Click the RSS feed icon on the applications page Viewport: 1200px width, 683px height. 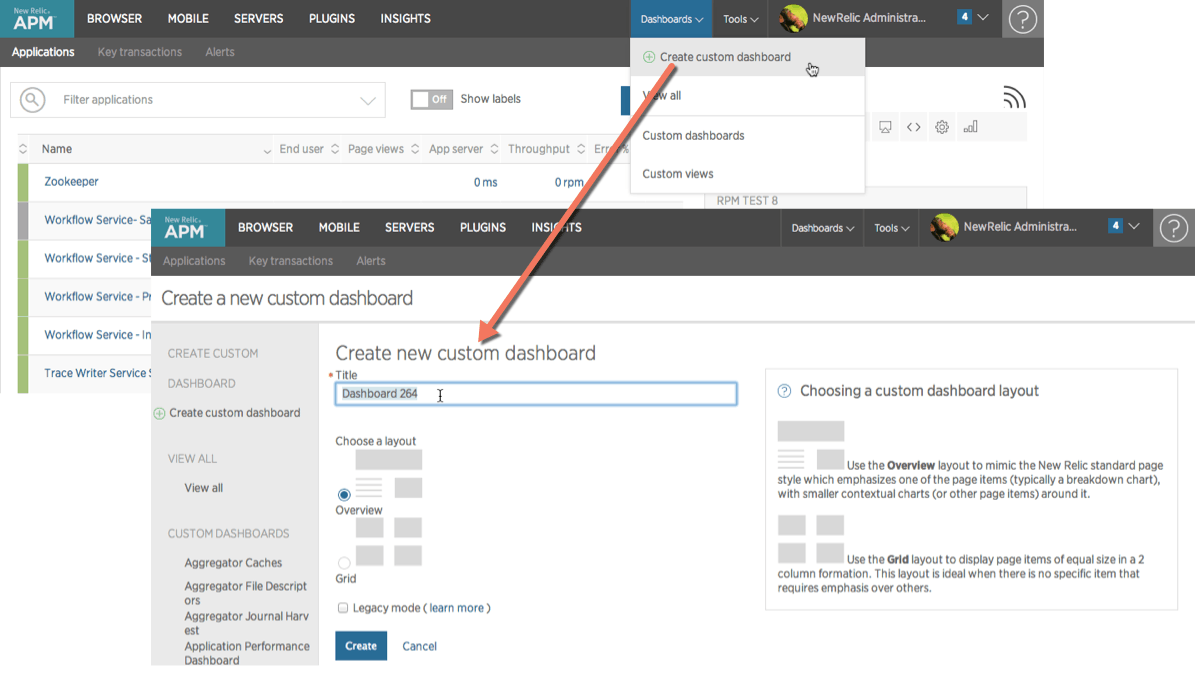click(1014, 97)
